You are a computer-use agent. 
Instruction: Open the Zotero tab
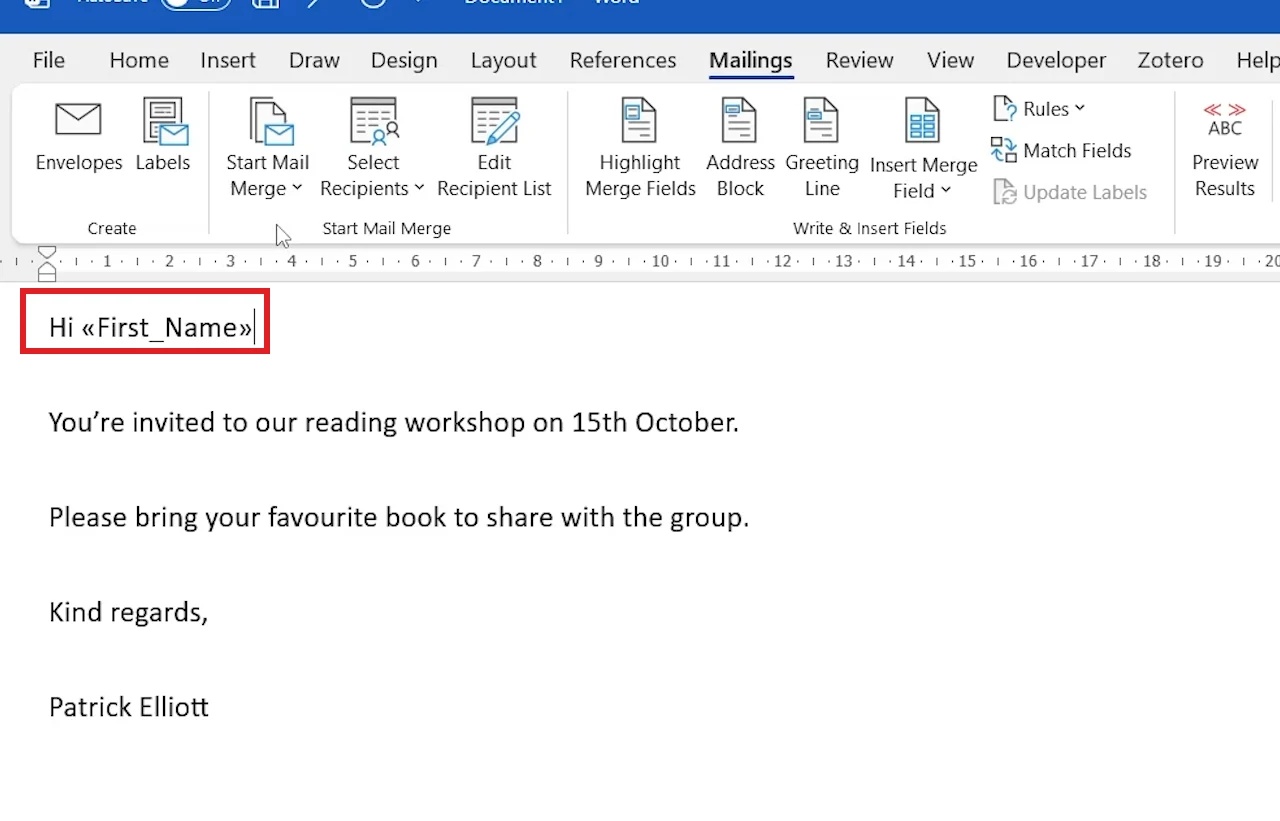[x=1170, y=60]
